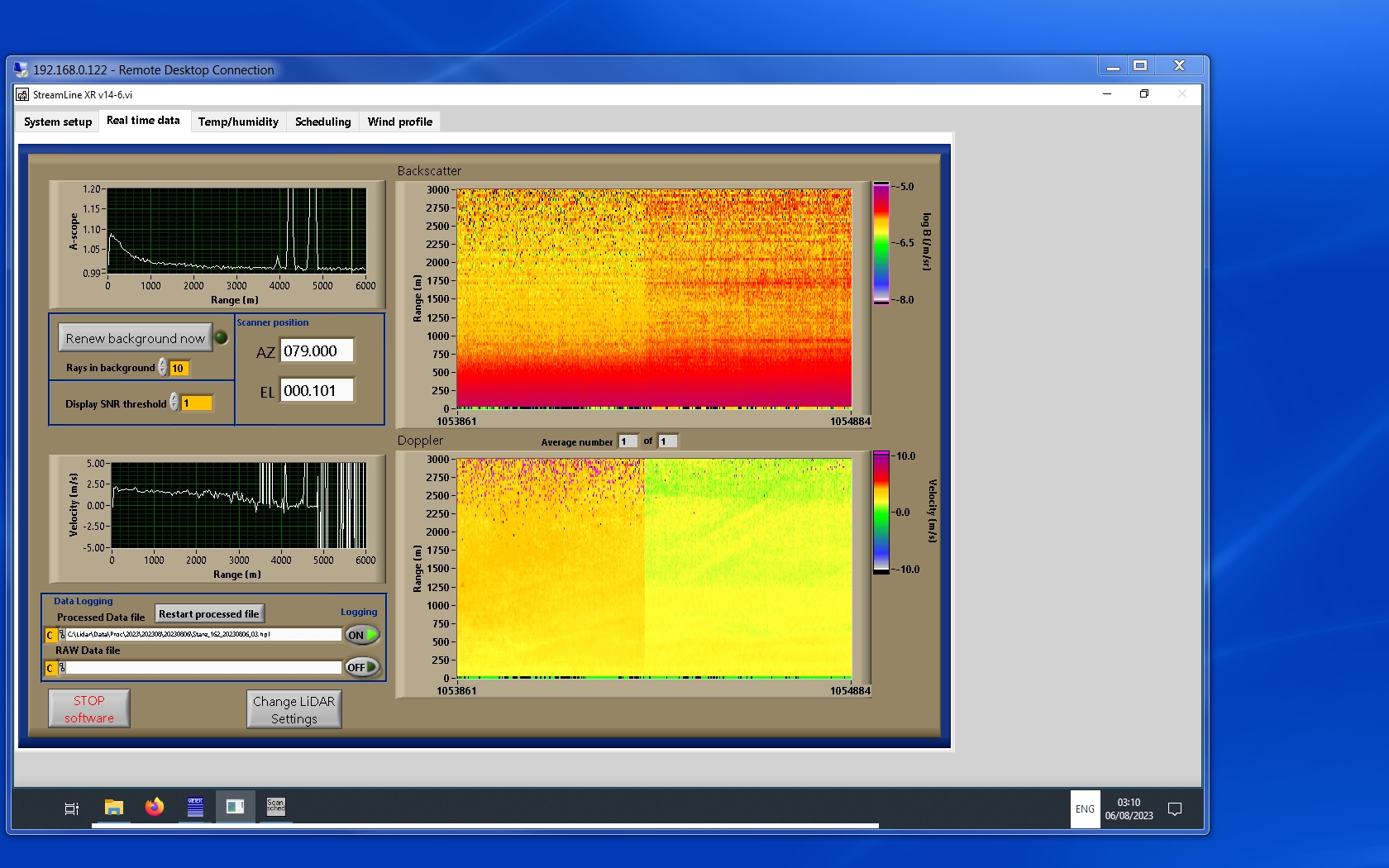The image size is (1389, 868).
Task: Open the Temp/humidity tab
Action: point(238,122)
